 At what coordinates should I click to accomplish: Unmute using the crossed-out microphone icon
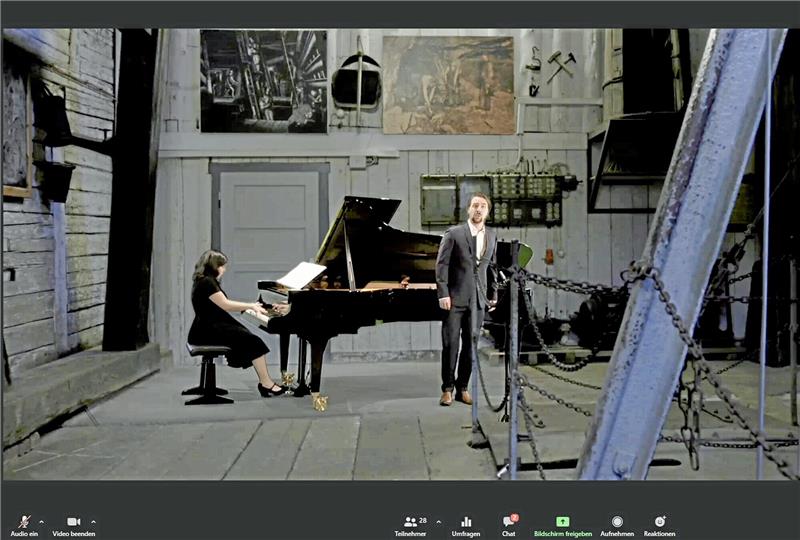(x=24, y=521)
